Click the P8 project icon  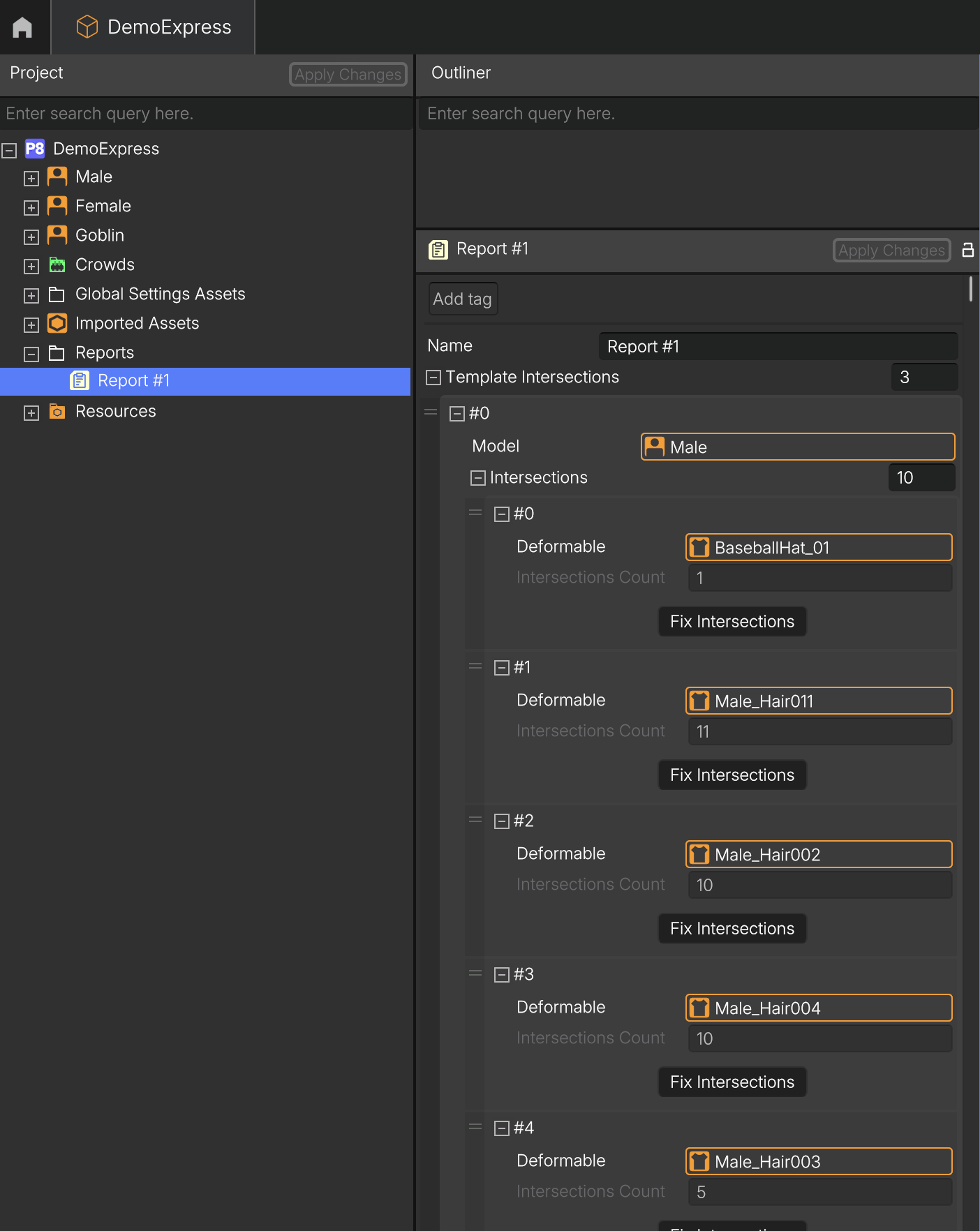[35, 149]
